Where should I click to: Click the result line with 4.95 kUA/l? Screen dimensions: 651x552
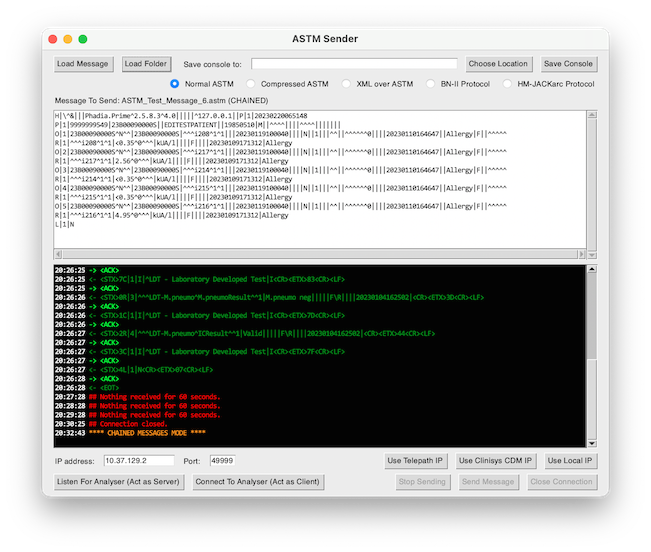tap(171, 215)
